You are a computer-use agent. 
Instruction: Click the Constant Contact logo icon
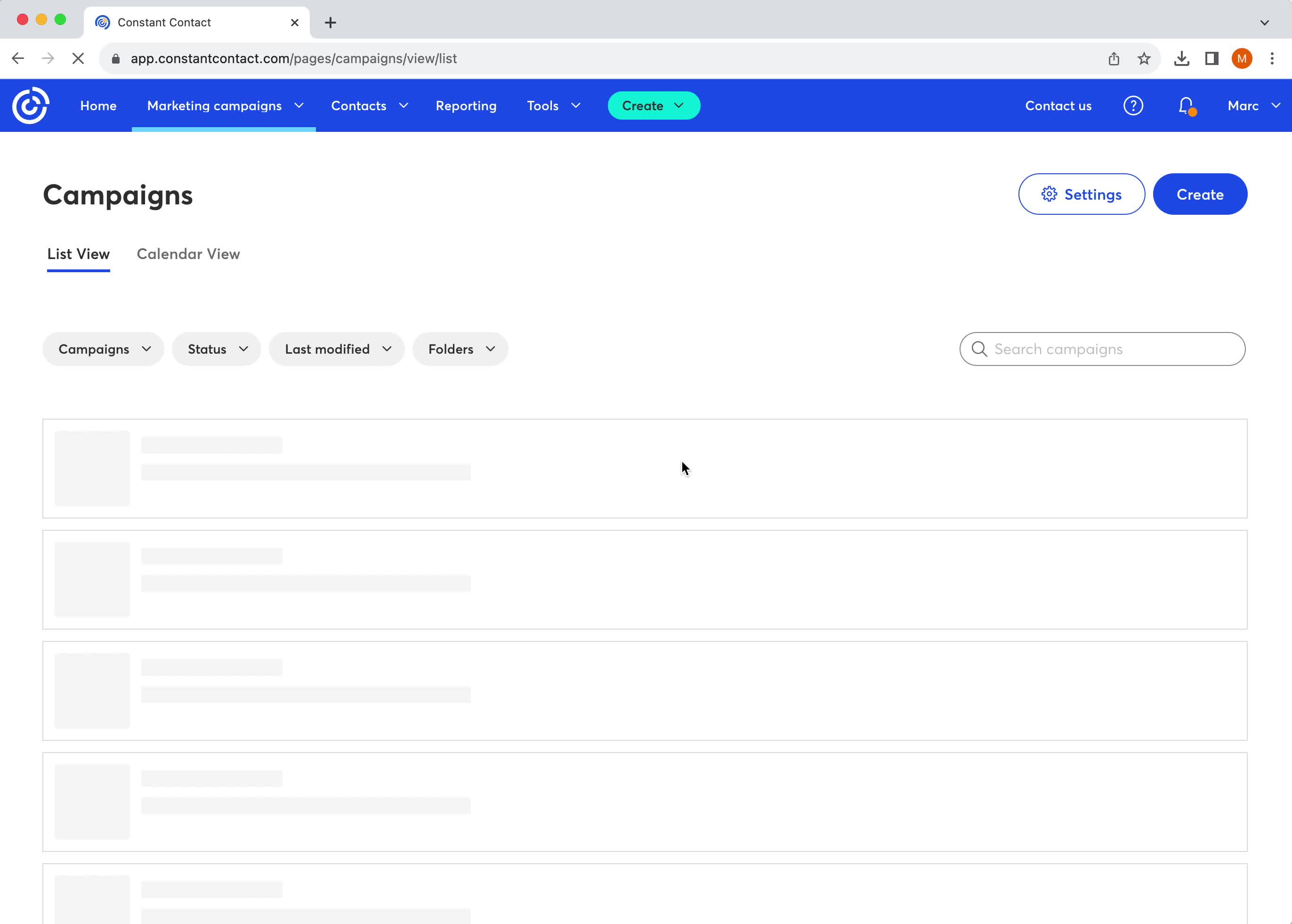pyautogui.click(x=31, y=105)
